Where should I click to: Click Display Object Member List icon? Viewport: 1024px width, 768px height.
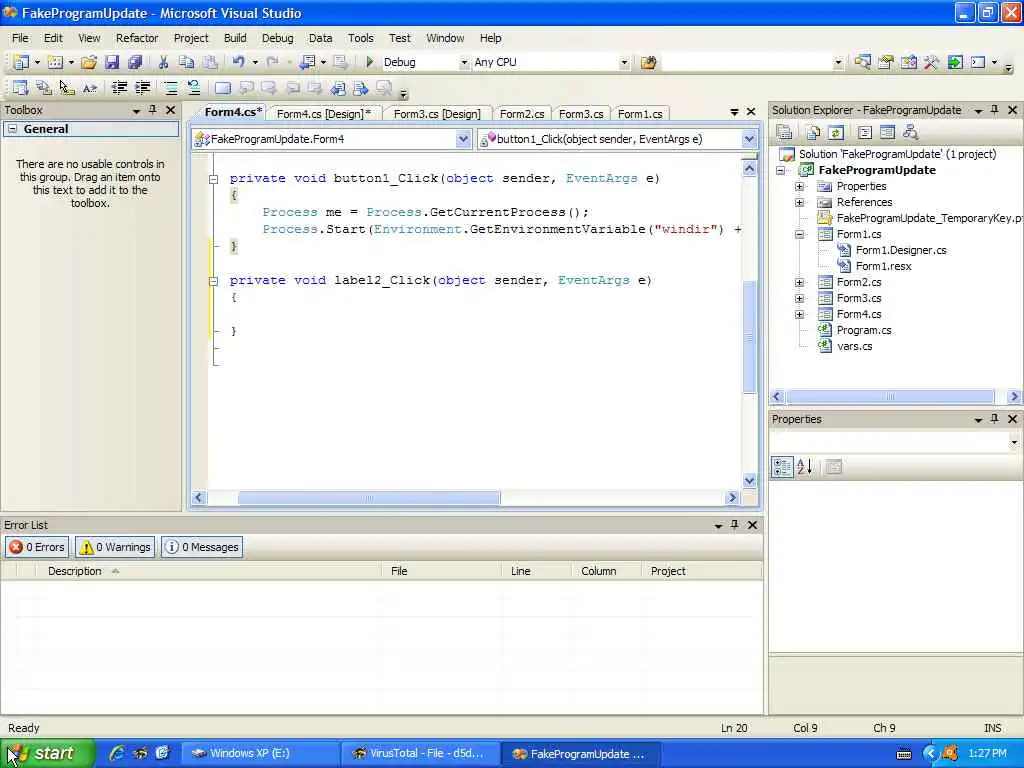(20, 88)
